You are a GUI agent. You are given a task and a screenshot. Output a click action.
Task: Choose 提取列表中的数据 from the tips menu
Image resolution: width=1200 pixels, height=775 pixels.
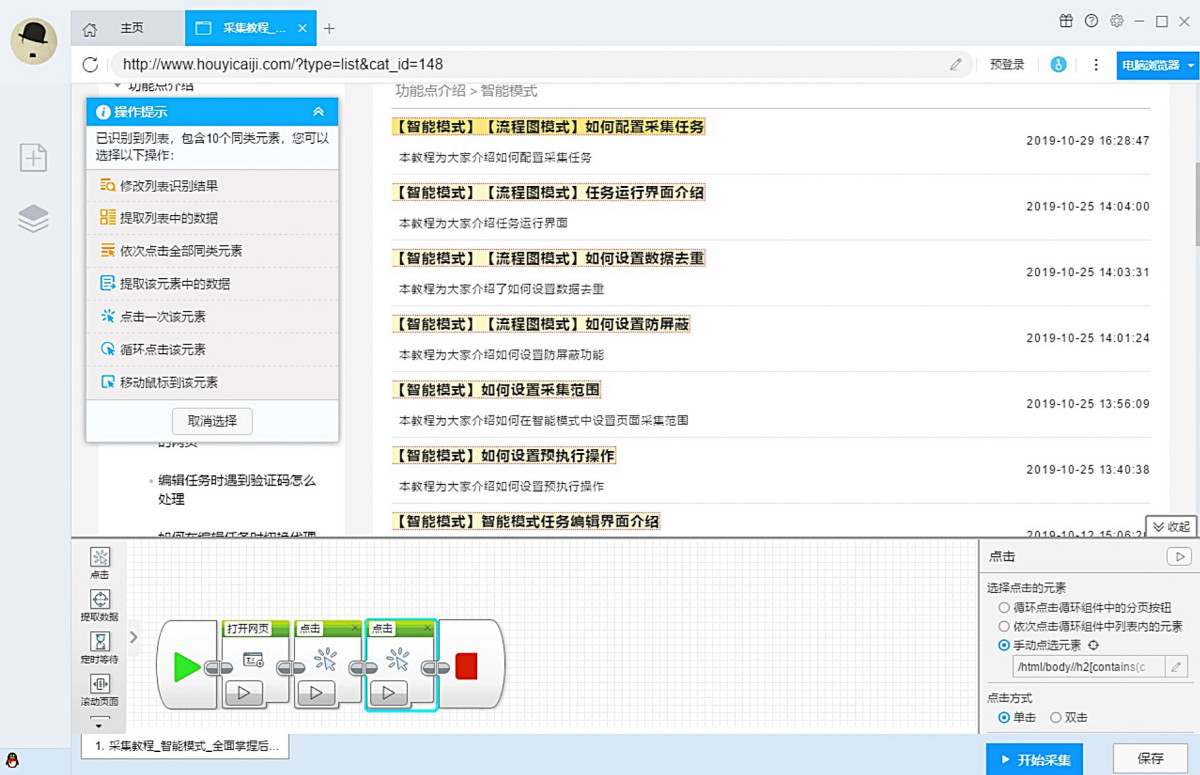click(x=168, y=218)
